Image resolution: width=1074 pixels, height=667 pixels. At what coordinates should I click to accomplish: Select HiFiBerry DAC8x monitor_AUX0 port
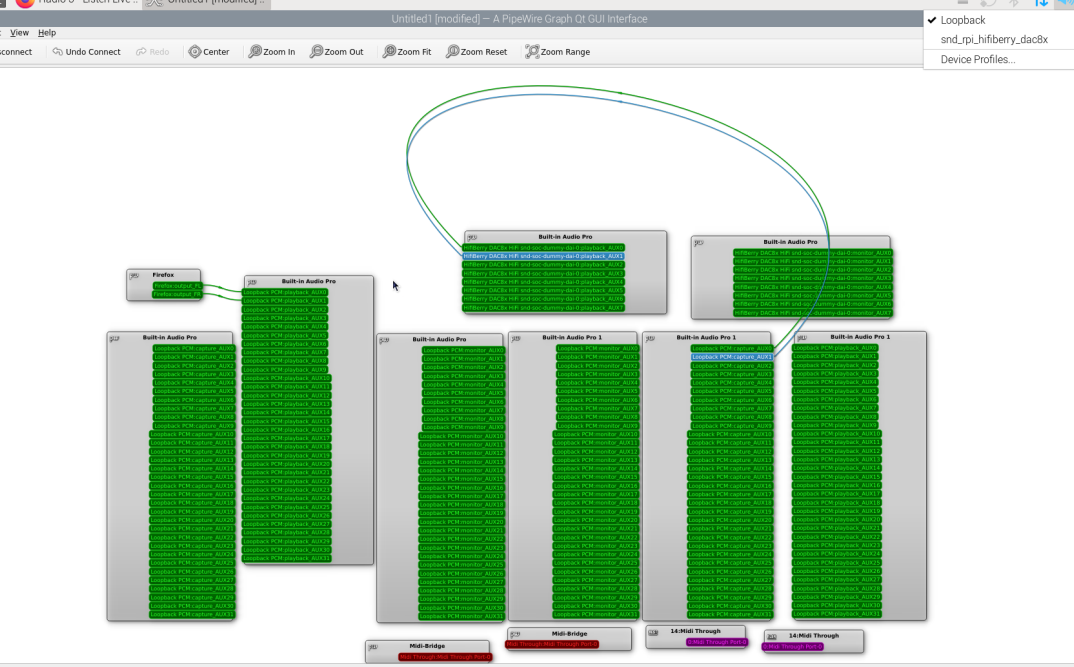pyautogui.click(x=813, y=253)
